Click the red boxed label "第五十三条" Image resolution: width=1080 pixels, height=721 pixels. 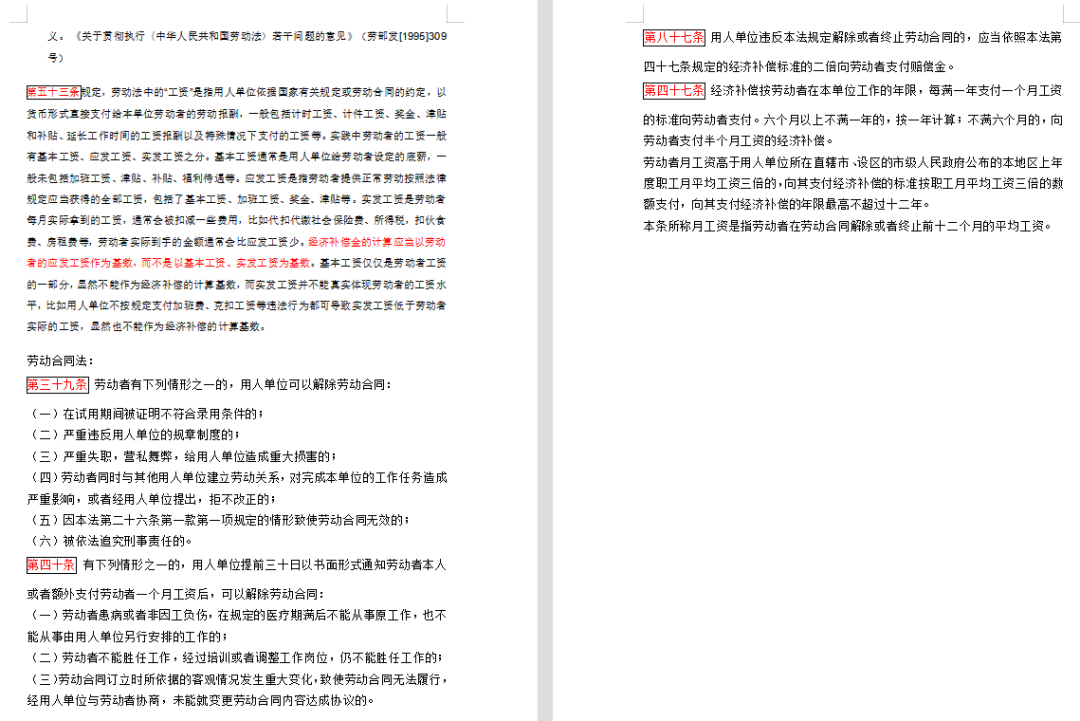[x=54, y=92]
